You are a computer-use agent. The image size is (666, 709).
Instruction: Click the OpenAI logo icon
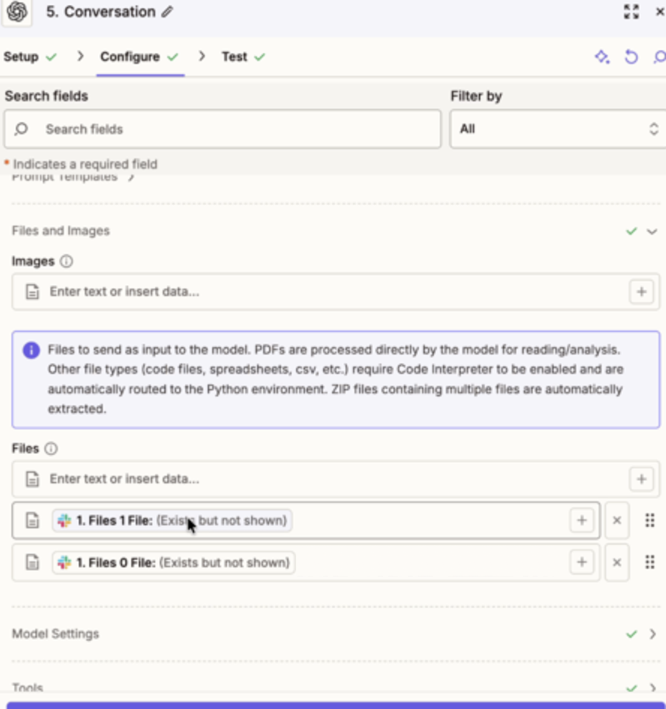(x=17, y=13)
